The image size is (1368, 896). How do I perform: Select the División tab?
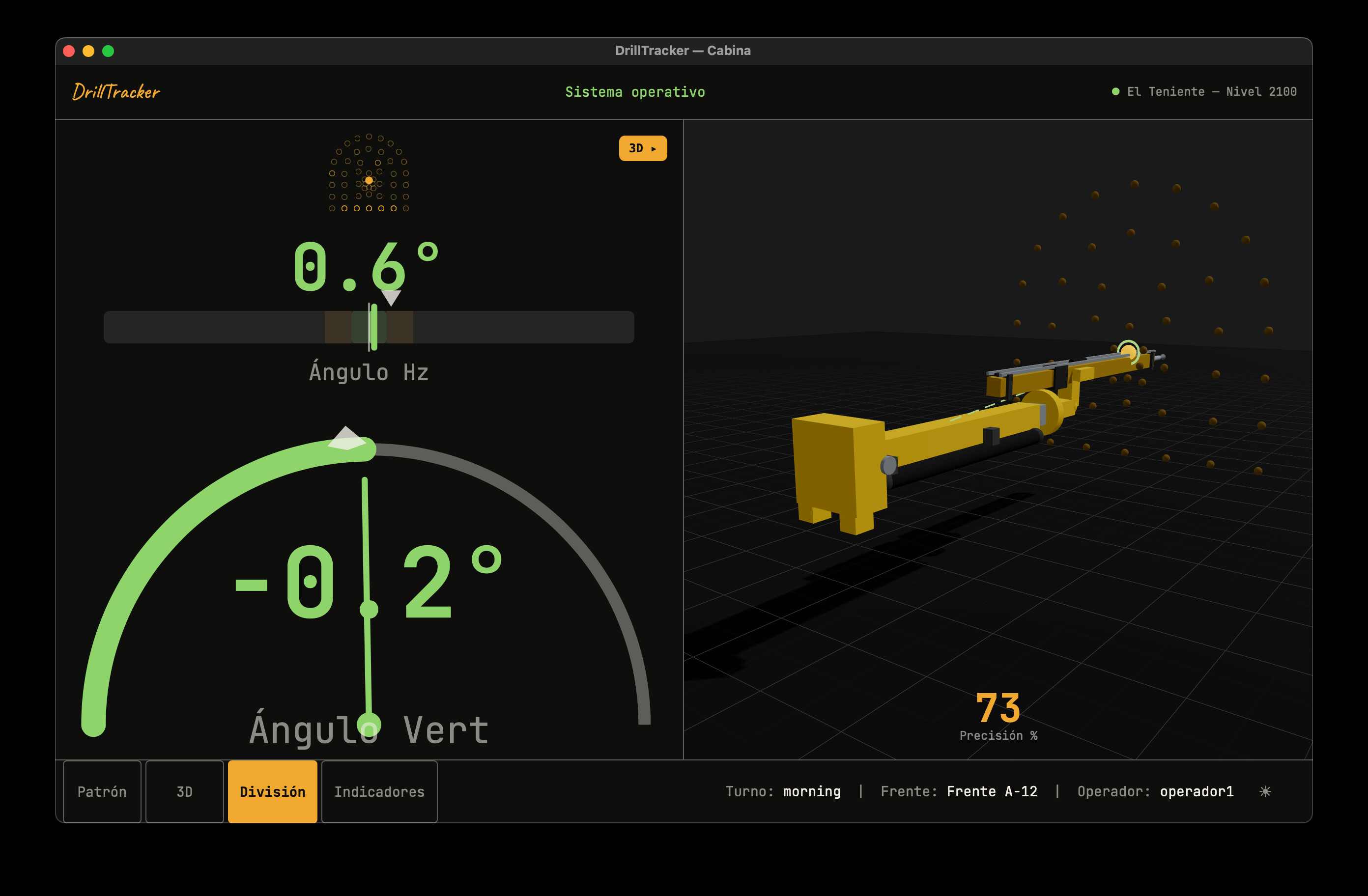click(x=272, y=791)
